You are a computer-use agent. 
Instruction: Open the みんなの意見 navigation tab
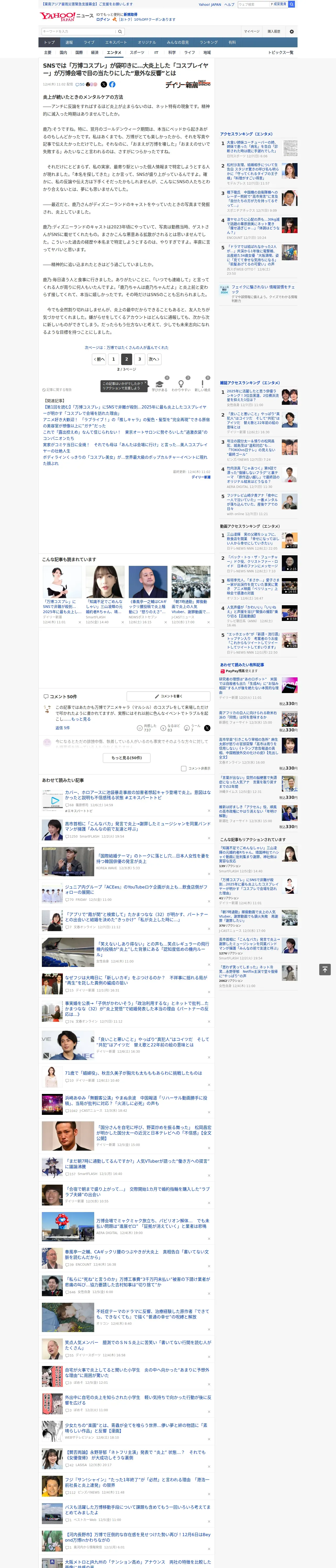click(177, 43)
